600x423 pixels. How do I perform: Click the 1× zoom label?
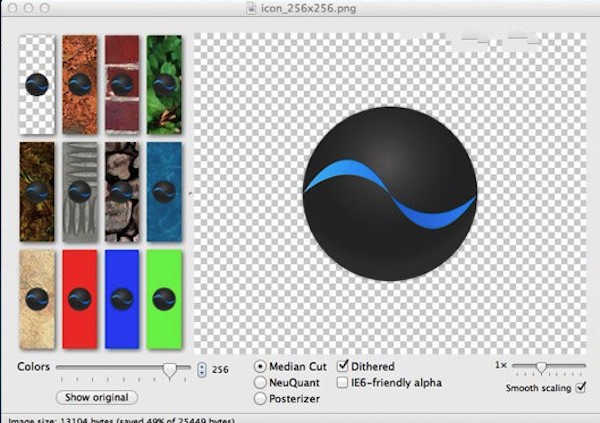(x=501, y=366)
